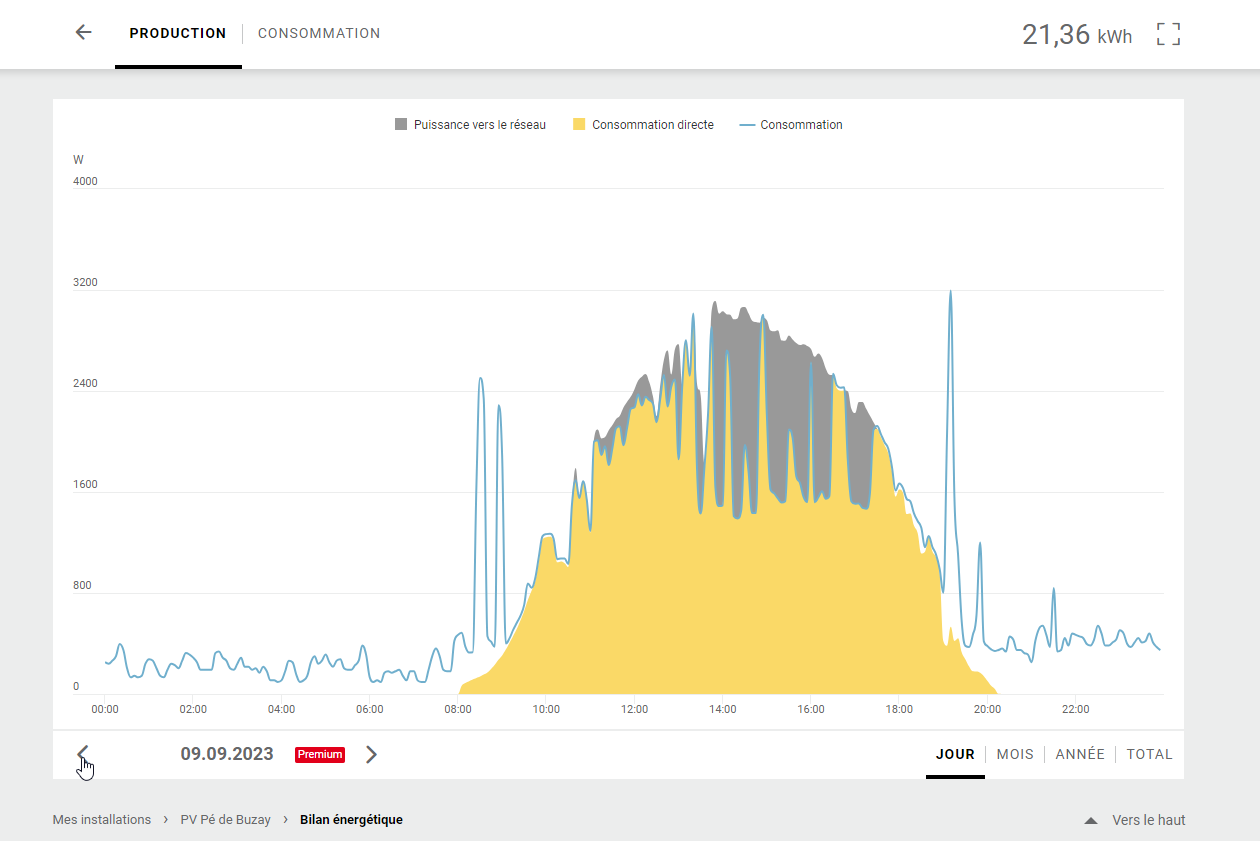The height and width of the screenshot is (841, 1260).
Task: Switch to Mois view
Action: click(1015, 754)
